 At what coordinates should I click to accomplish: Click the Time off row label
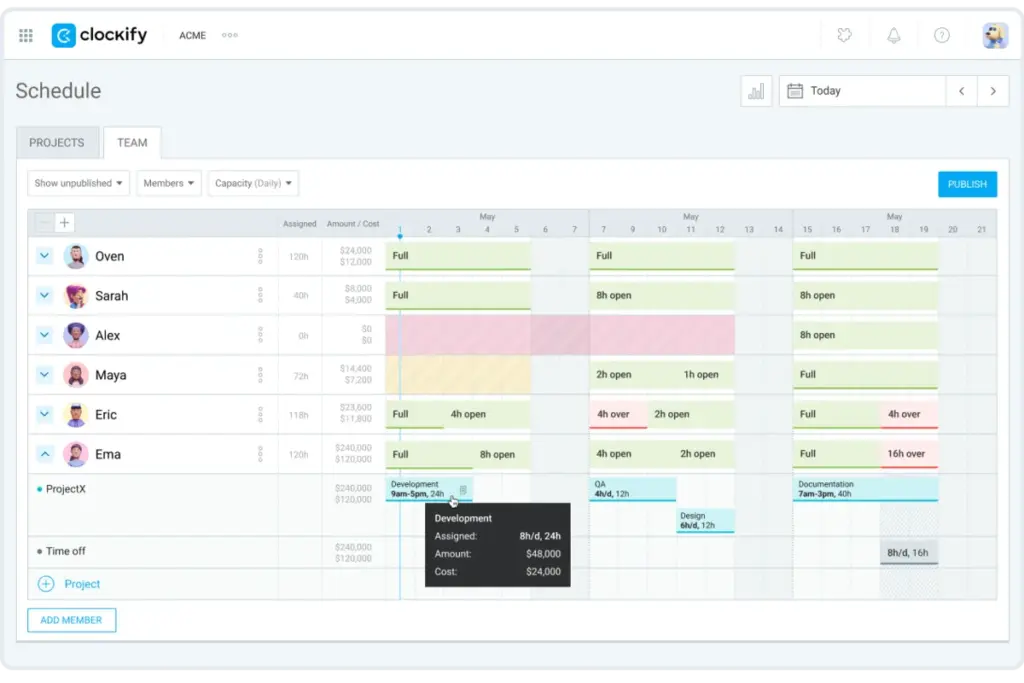(x=65, y=551)
